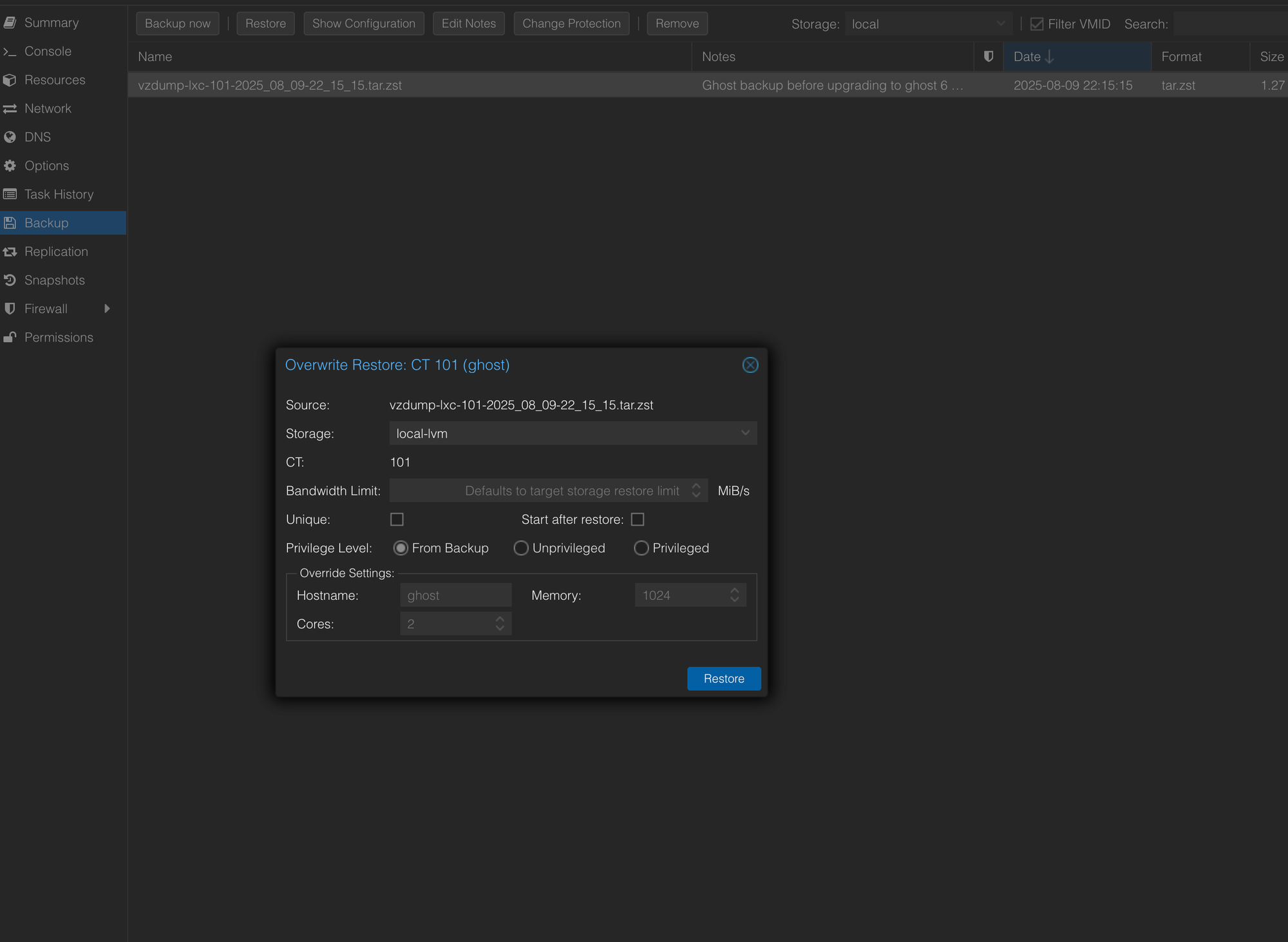Click the Resources cube icon

(x=10, y=80)
